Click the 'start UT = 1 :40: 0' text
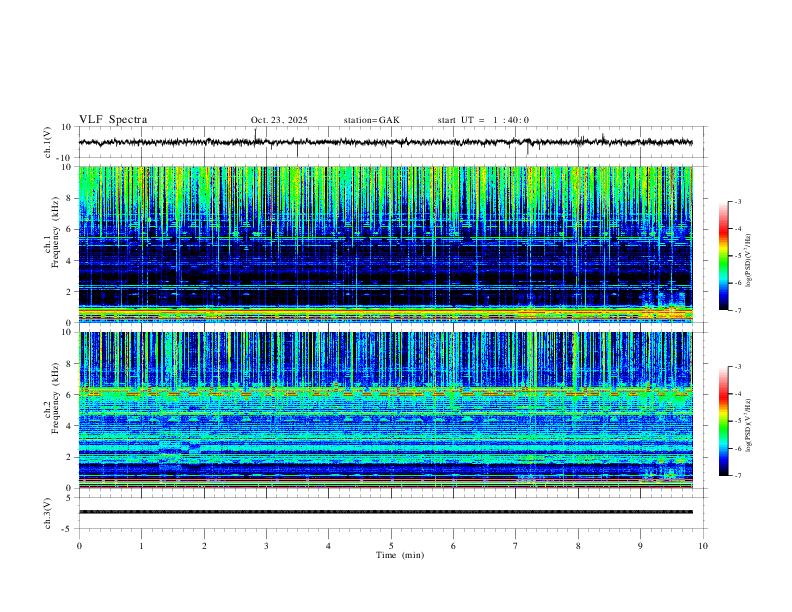 click(x=483, y=120)
